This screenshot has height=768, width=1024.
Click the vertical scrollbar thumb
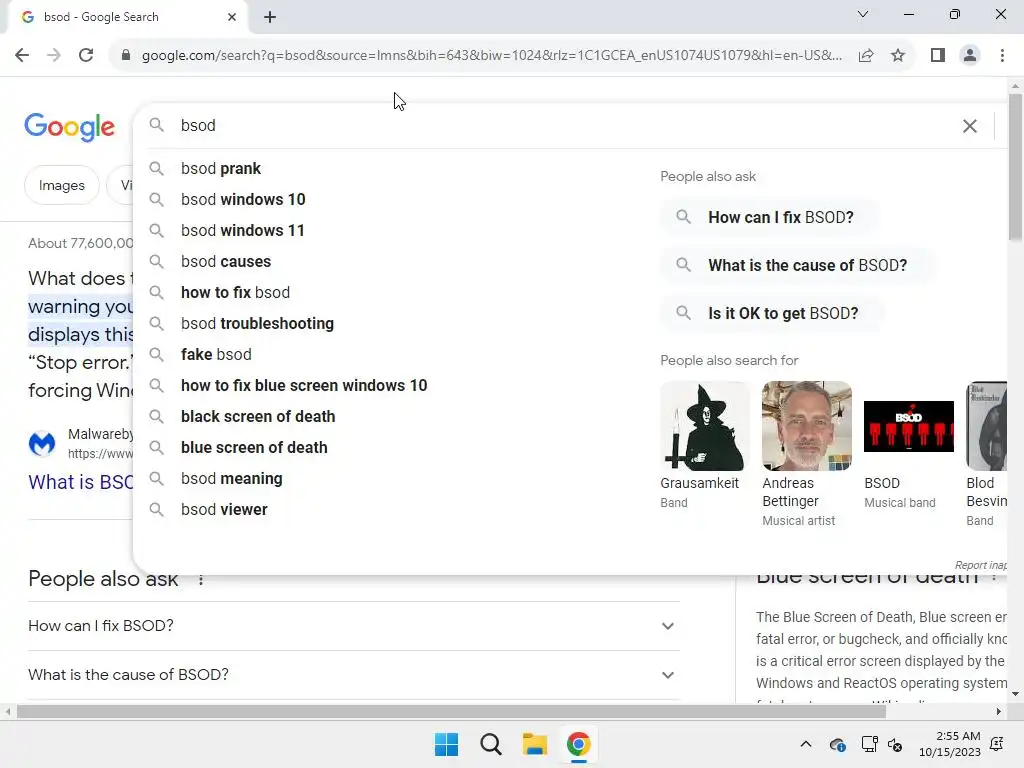[1015, 167]
